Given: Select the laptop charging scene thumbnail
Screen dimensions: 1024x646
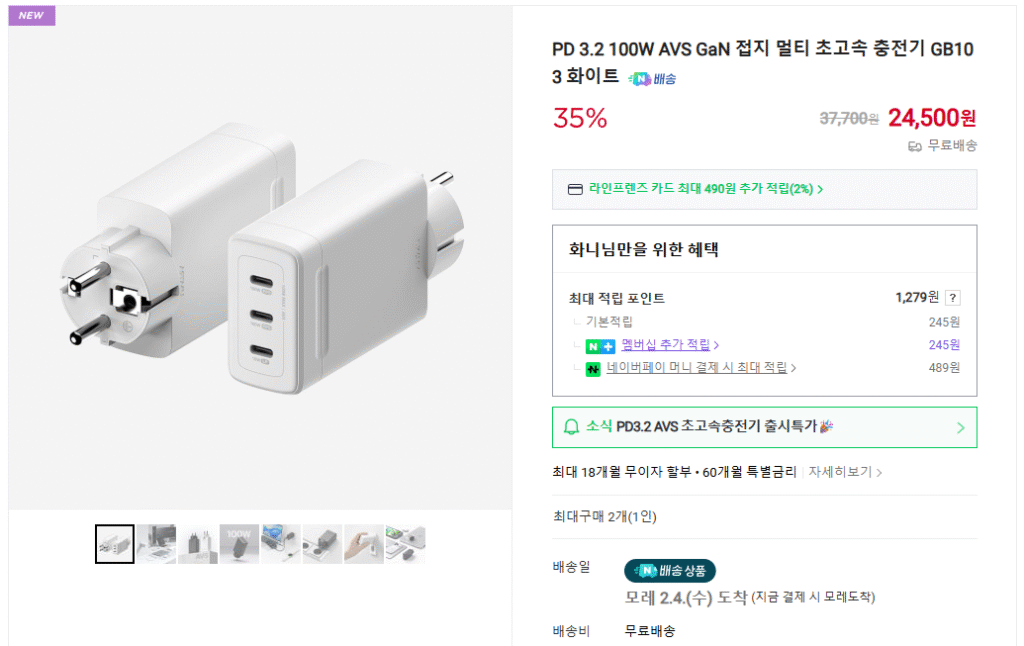Looking at the screenshot, I should click(281, 543).
